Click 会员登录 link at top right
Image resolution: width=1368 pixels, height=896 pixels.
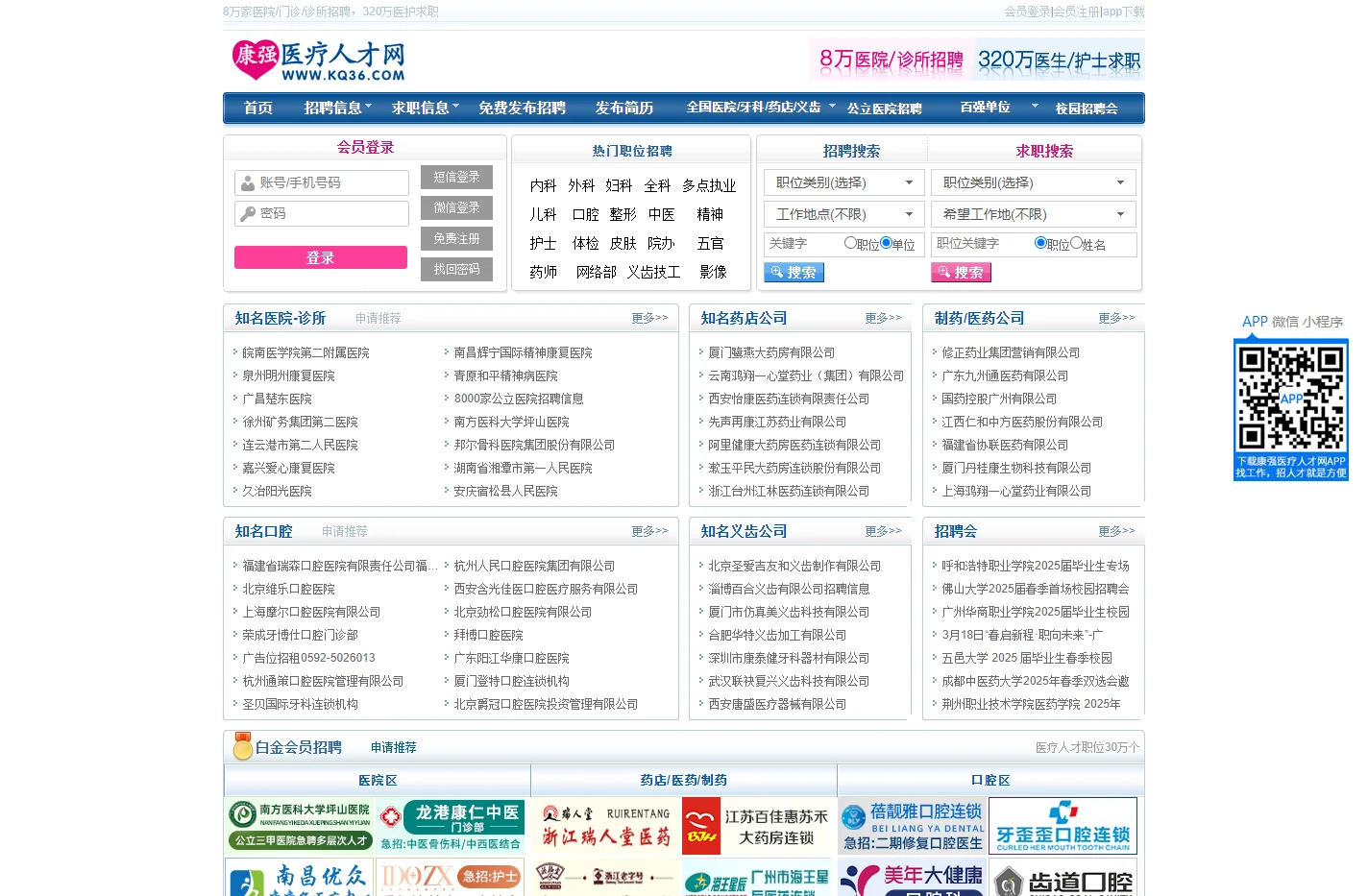1027,12
